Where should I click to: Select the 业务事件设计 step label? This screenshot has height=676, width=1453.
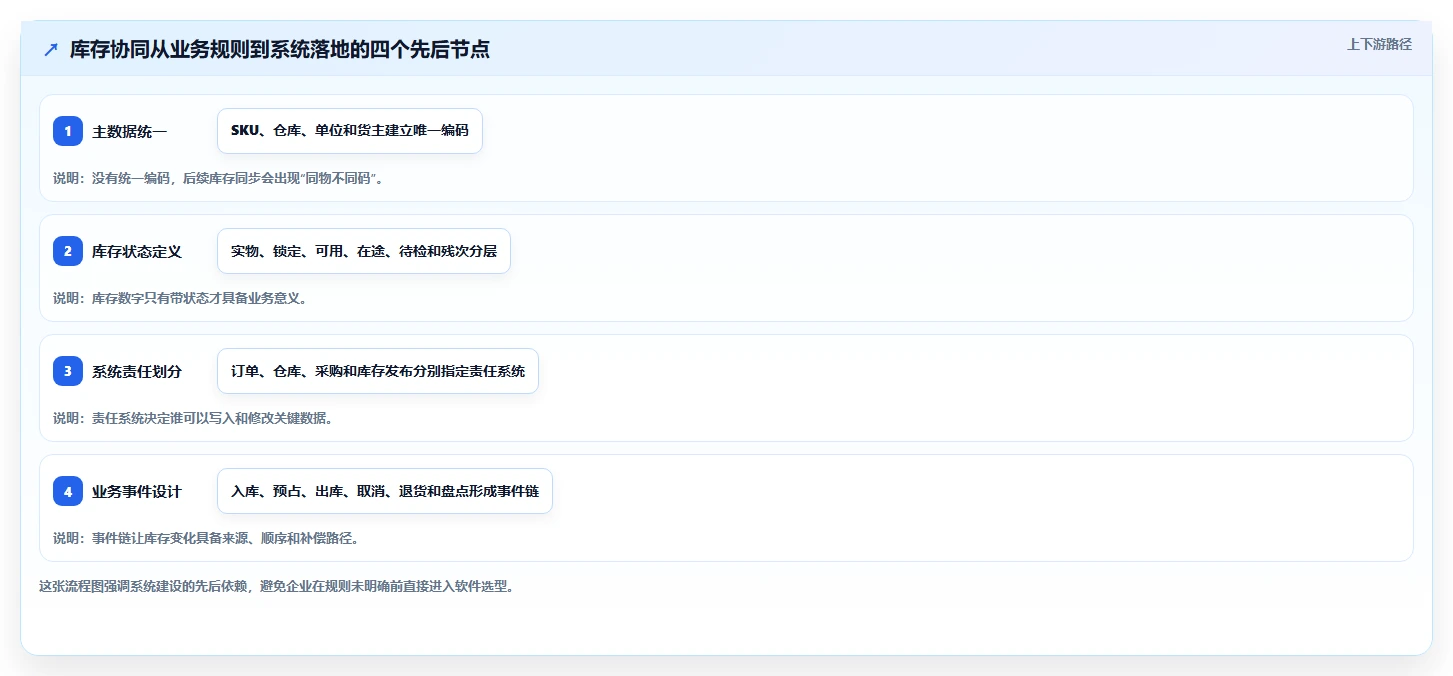click(x=137, y=491)
